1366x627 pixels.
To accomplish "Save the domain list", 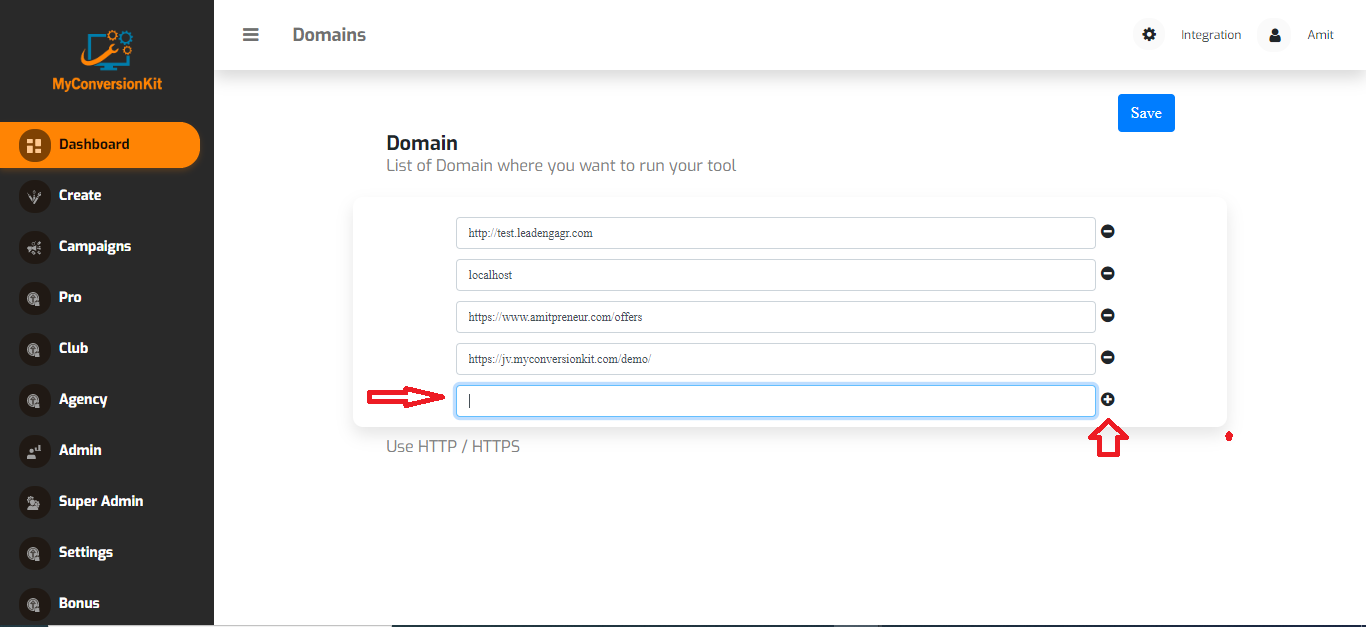I will pyautogui.click(x=1146, y=113).
